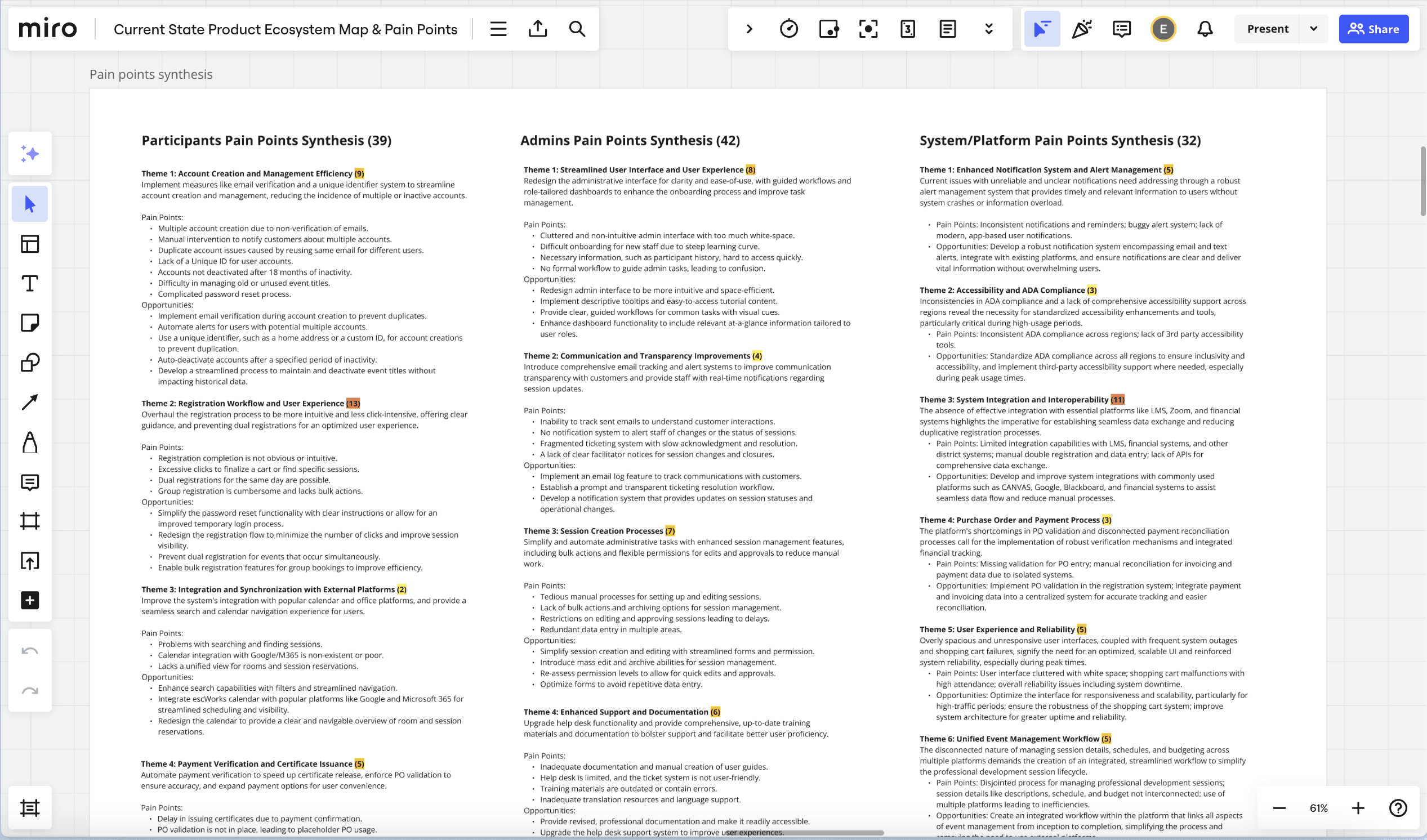Viewport: 1427px width, 840px height.
Task: Open the board notes panel
Action: coord(947,29)
